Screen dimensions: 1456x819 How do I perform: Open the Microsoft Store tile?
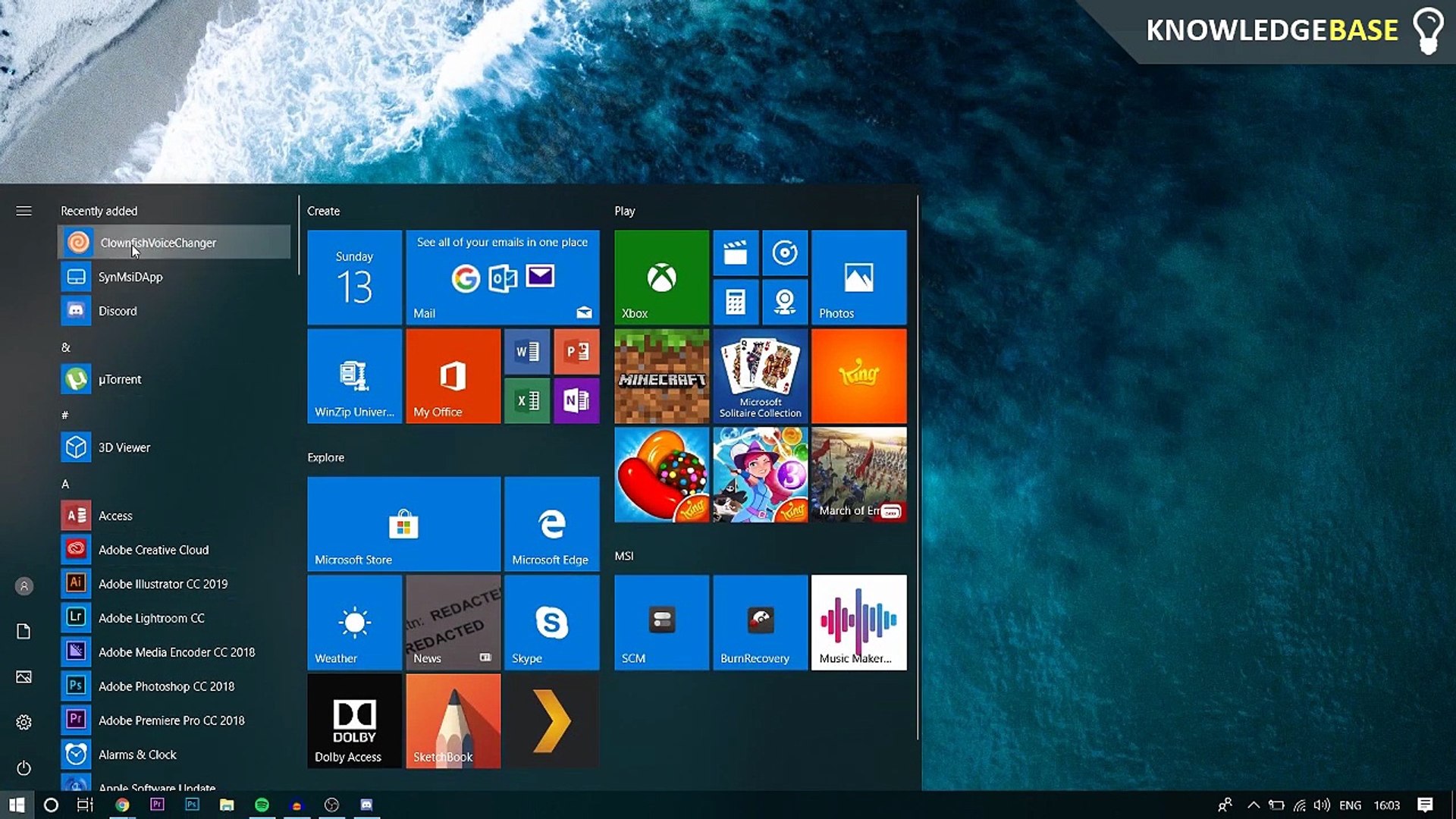403,524
